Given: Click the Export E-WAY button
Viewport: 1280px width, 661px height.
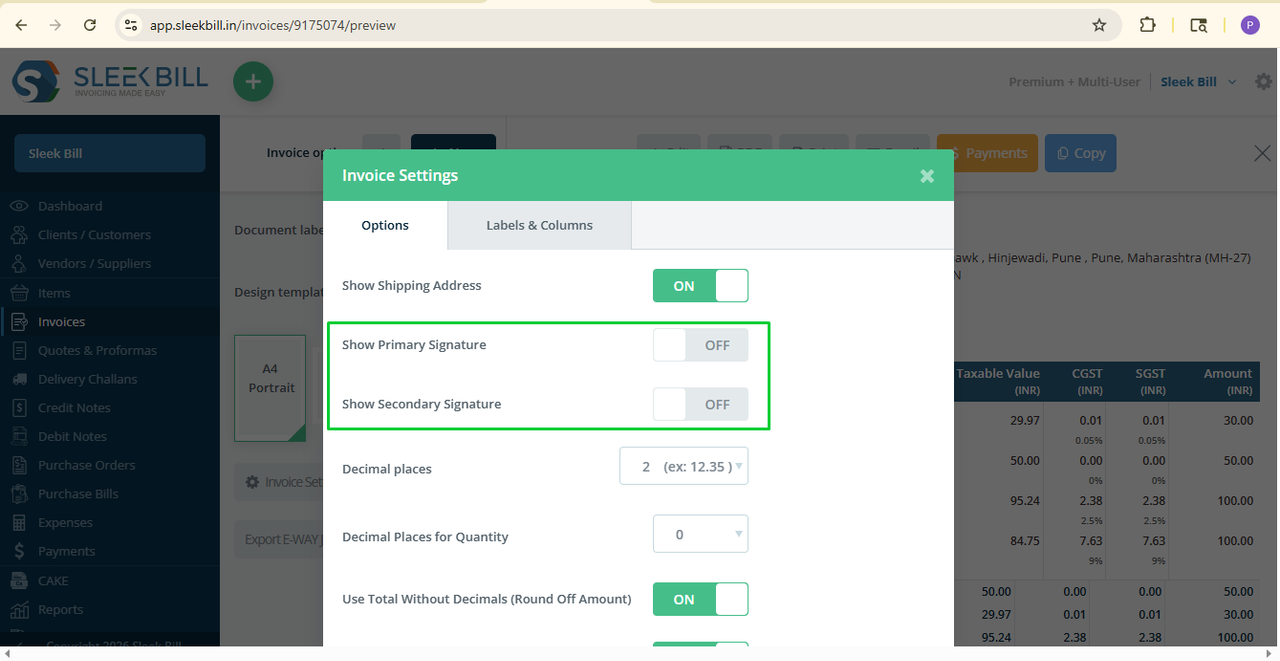Looking at the screenshot, I should tap(279, 539).
